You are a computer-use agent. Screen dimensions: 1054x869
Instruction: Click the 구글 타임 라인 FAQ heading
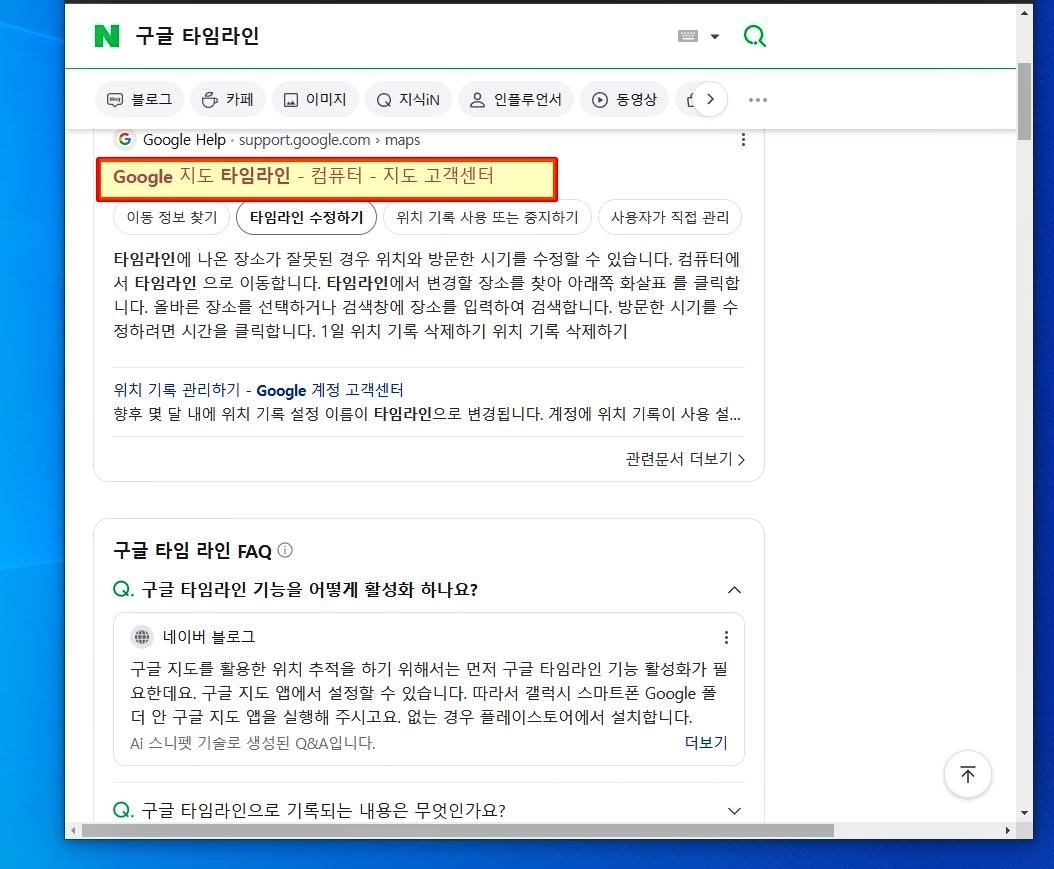click(192, 551)
